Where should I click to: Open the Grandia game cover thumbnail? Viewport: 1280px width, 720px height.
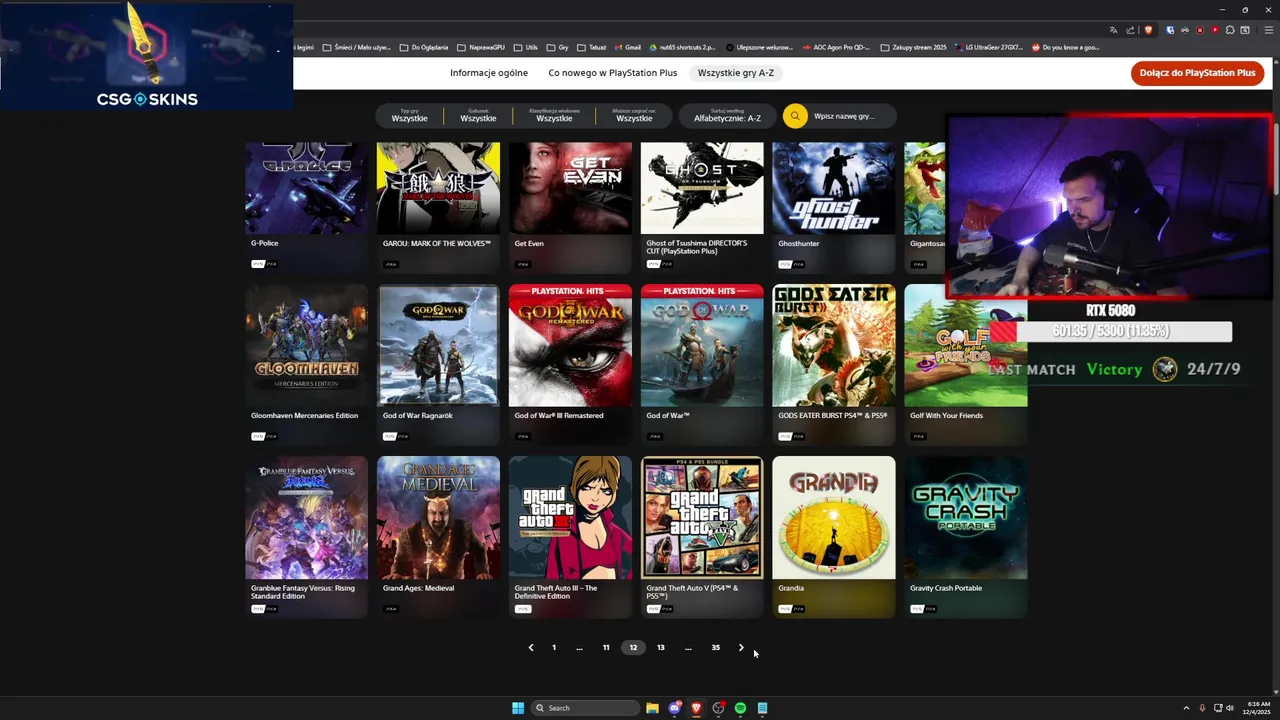834,518
